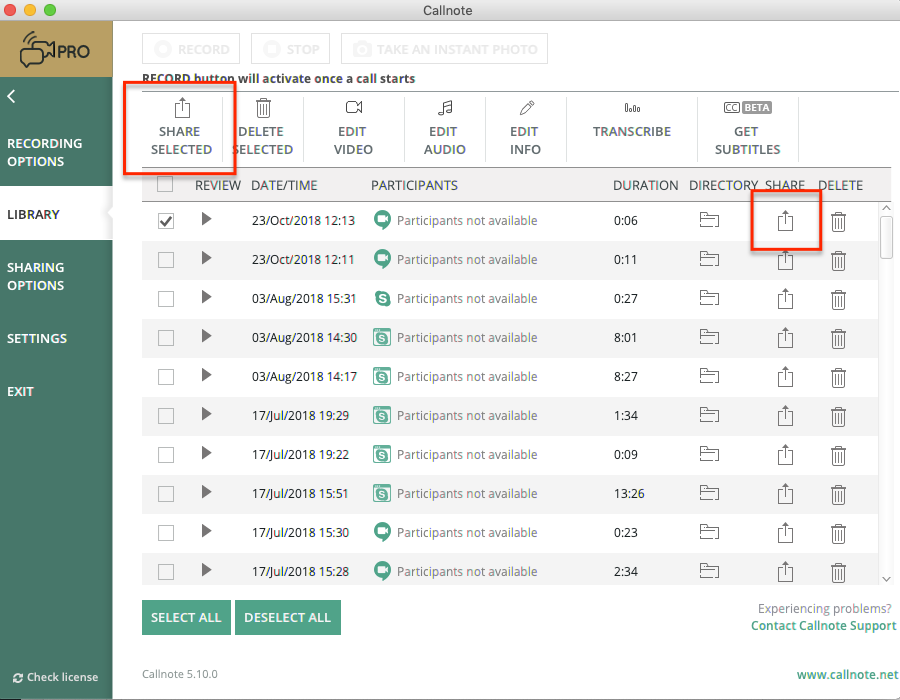
Task: Play the 23/Oct/2018 12:13 recording
Action: click(207, 219)
